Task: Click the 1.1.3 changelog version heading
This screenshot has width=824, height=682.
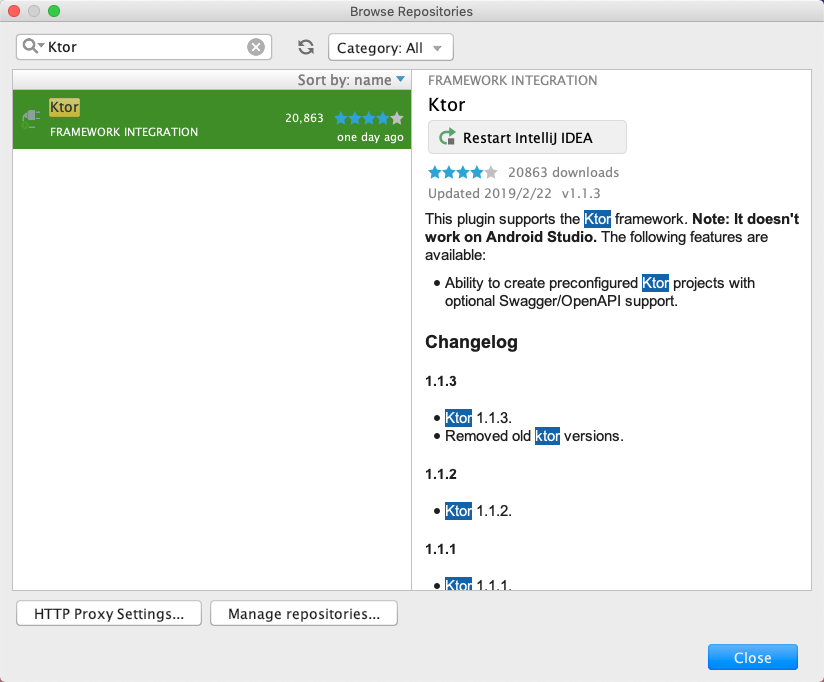Action: [441, 381]
